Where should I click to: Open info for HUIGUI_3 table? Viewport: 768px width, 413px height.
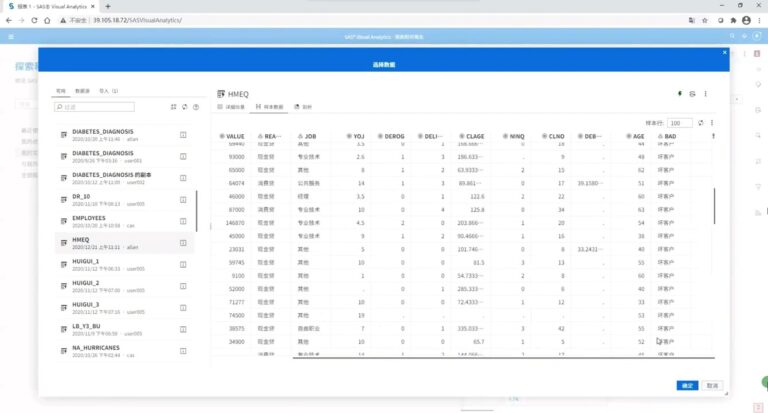tap(183, 308)
